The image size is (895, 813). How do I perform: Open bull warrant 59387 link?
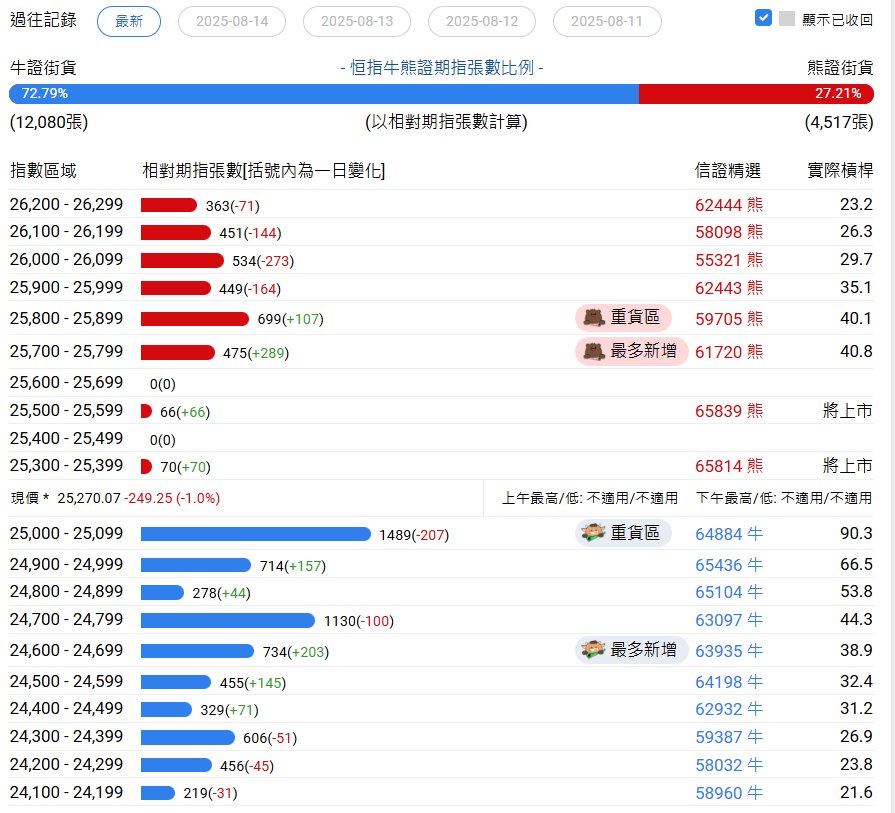pos(729,738)
